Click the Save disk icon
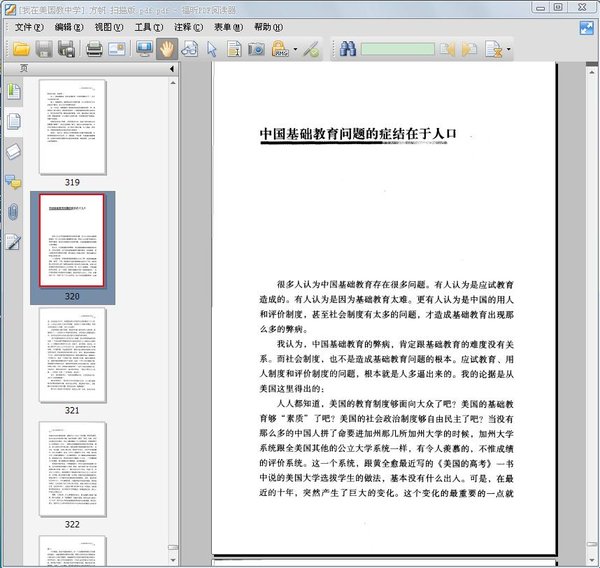Viewport: 600px width, 568px height. pyautogui.click(x=44, y=48)
